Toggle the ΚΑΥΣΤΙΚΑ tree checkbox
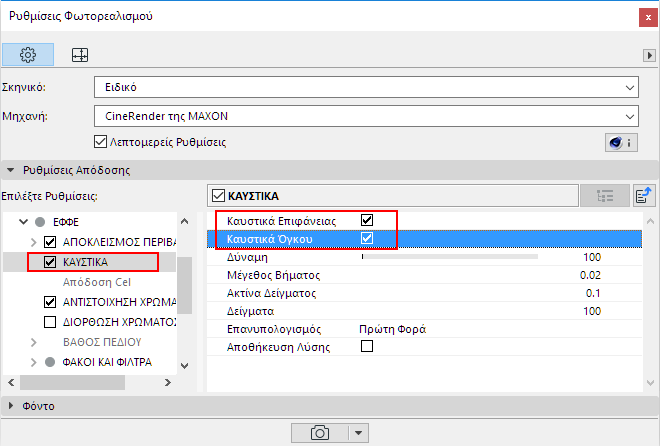 tap(50, 262)
